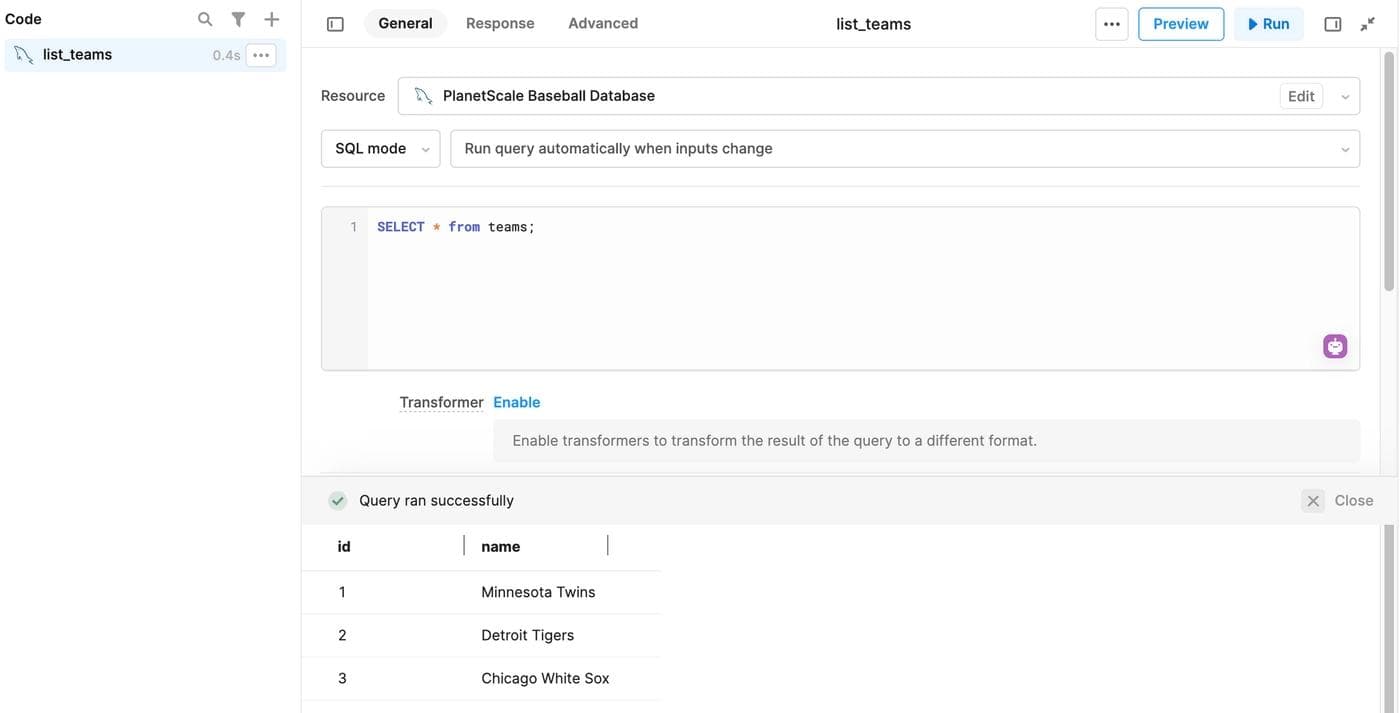Image resolution: width=1400 pixels, height=713 pixels.
Task: Expand the SQL mode dropdown
Action: [380, 149]
